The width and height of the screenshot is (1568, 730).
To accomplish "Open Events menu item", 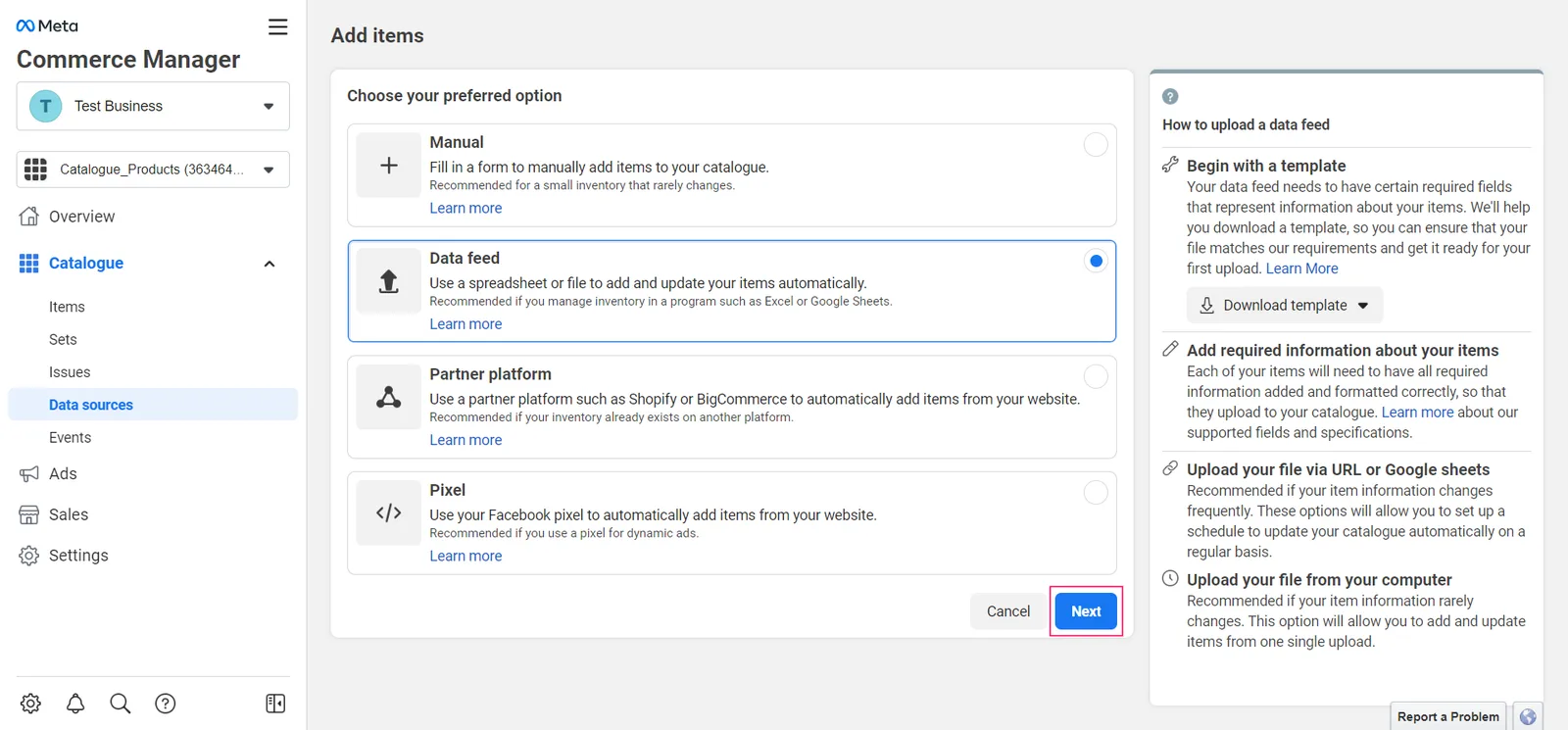I will point(70,438).
